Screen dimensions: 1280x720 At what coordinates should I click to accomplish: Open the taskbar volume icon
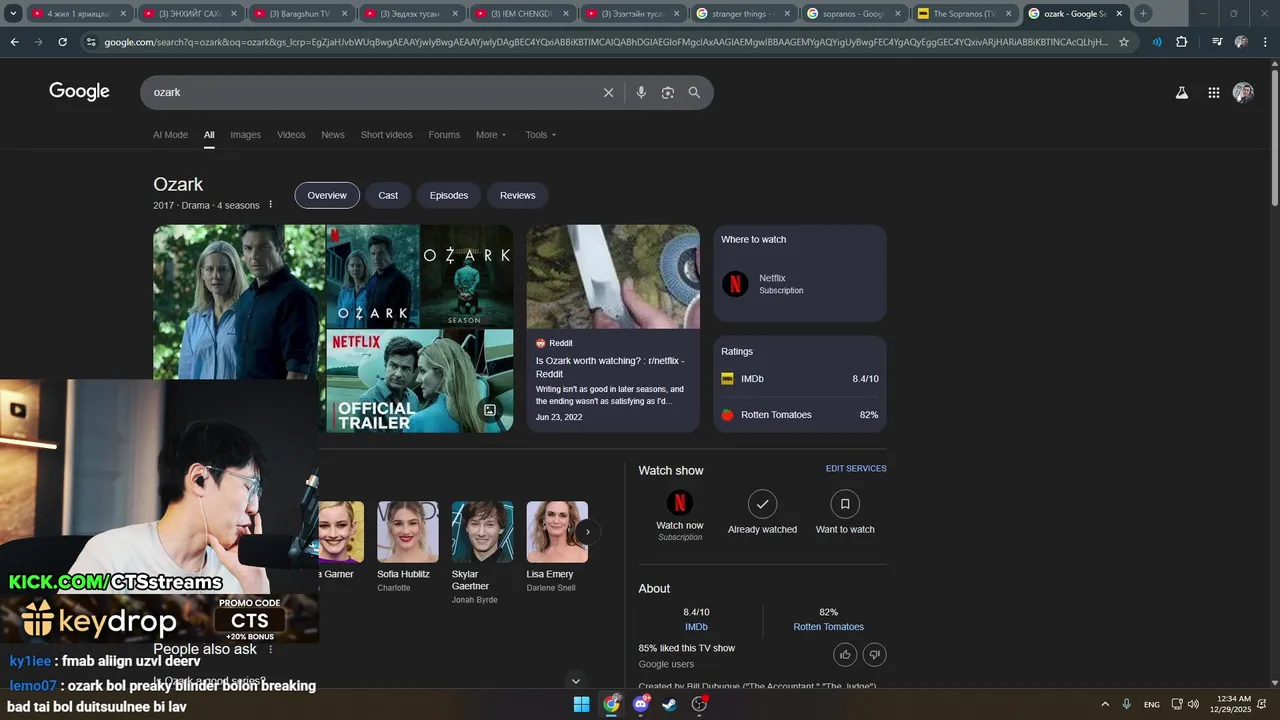(1193, 704)
